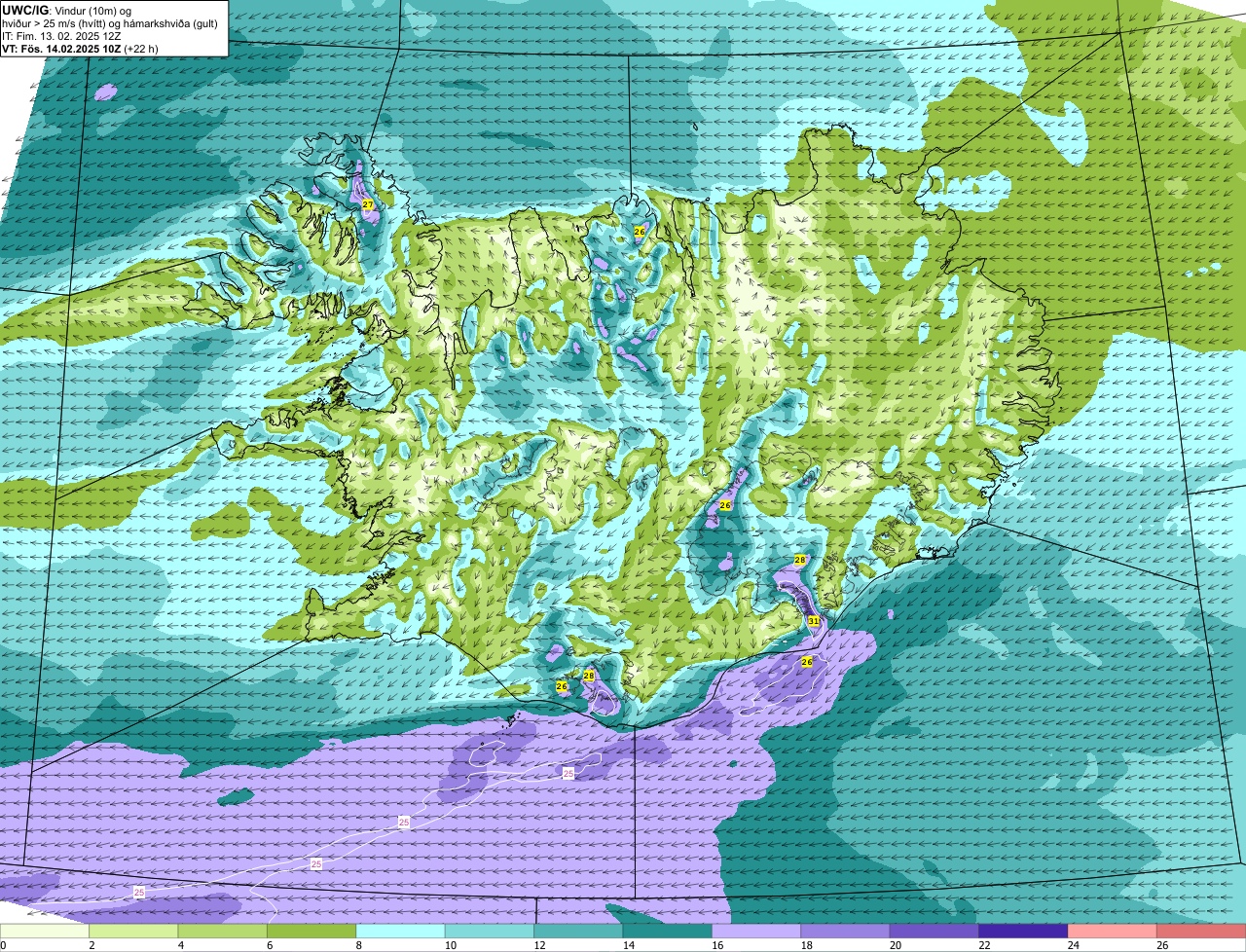Click the 18–20 m/s purple legend swatch
Screen dimensions: 1246x952
846,932
